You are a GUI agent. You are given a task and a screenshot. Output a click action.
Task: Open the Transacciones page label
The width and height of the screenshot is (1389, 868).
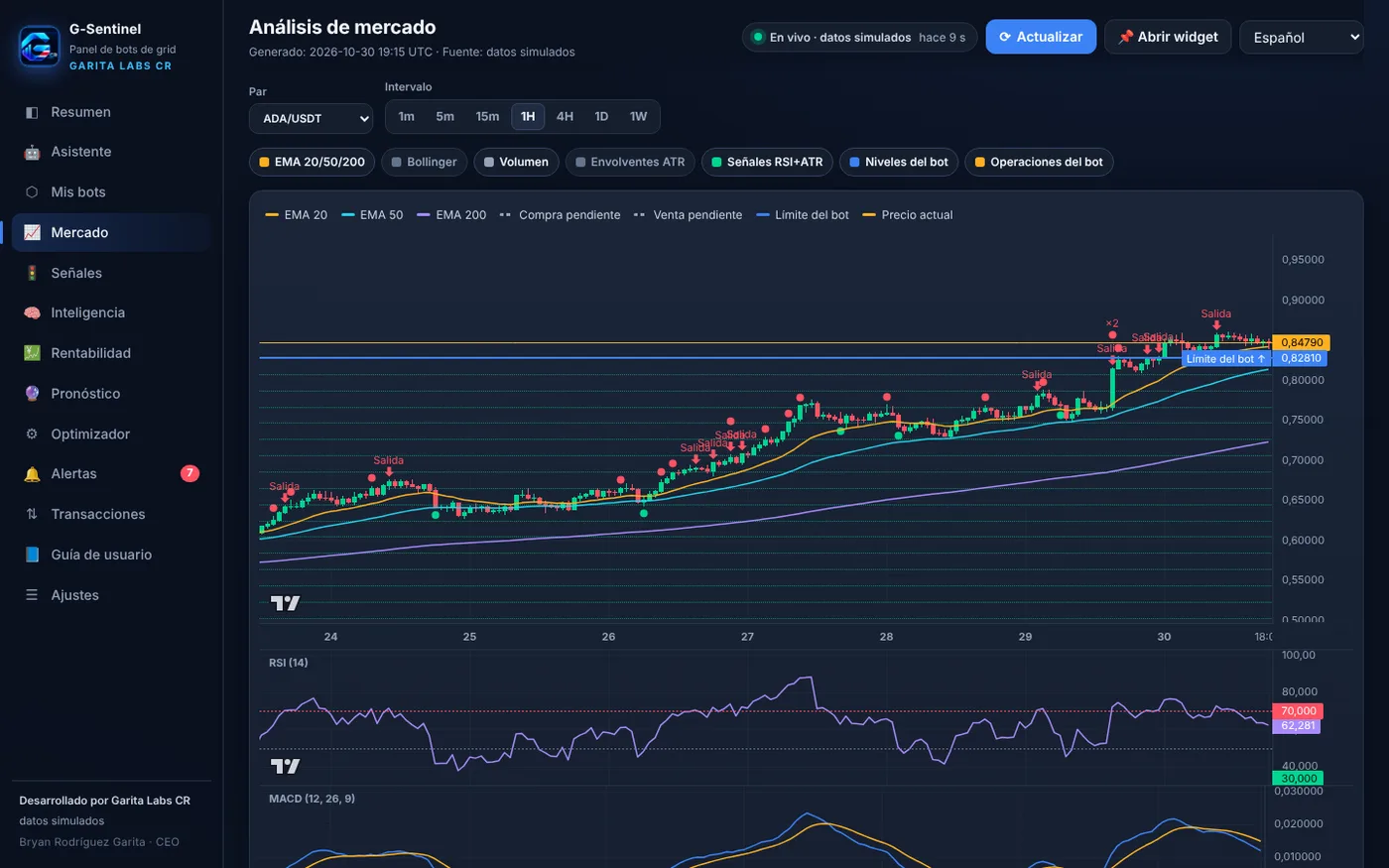[x=98, y=514]
